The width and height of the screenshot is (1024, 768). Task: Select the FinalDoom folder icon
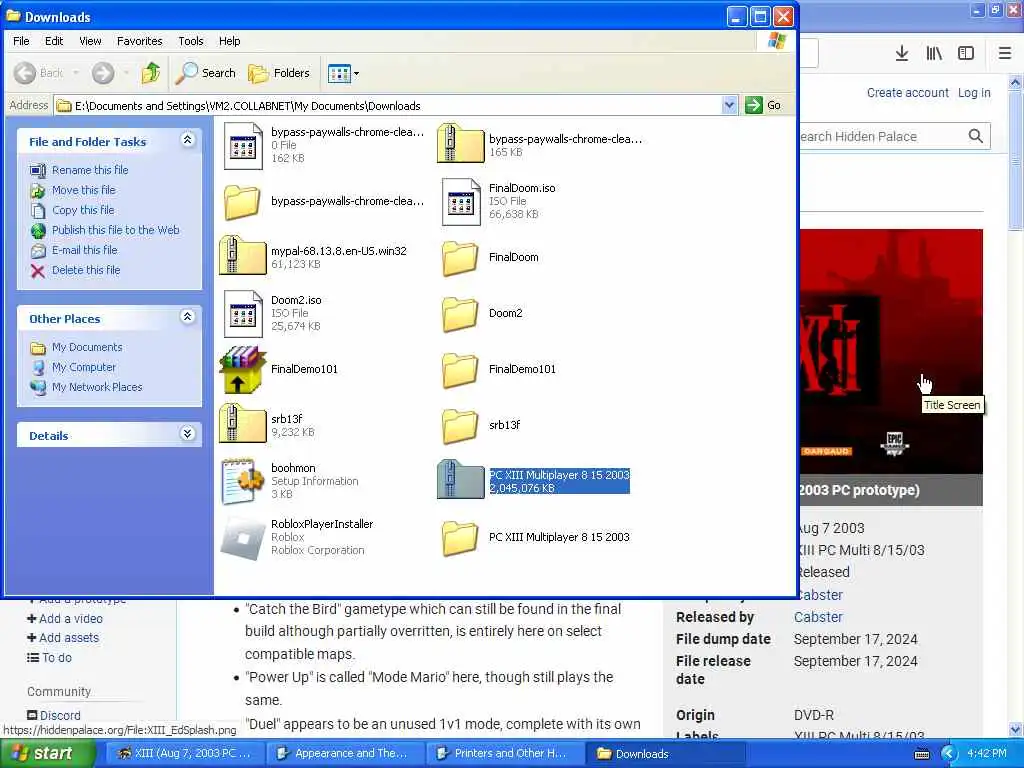point(460,258)
